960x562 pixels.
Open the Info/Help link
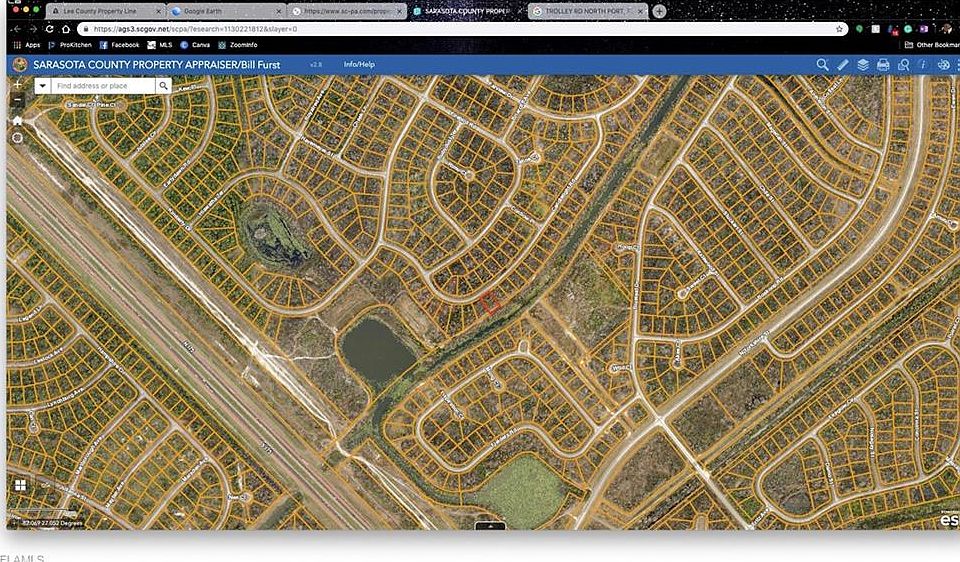click(359, 64)
